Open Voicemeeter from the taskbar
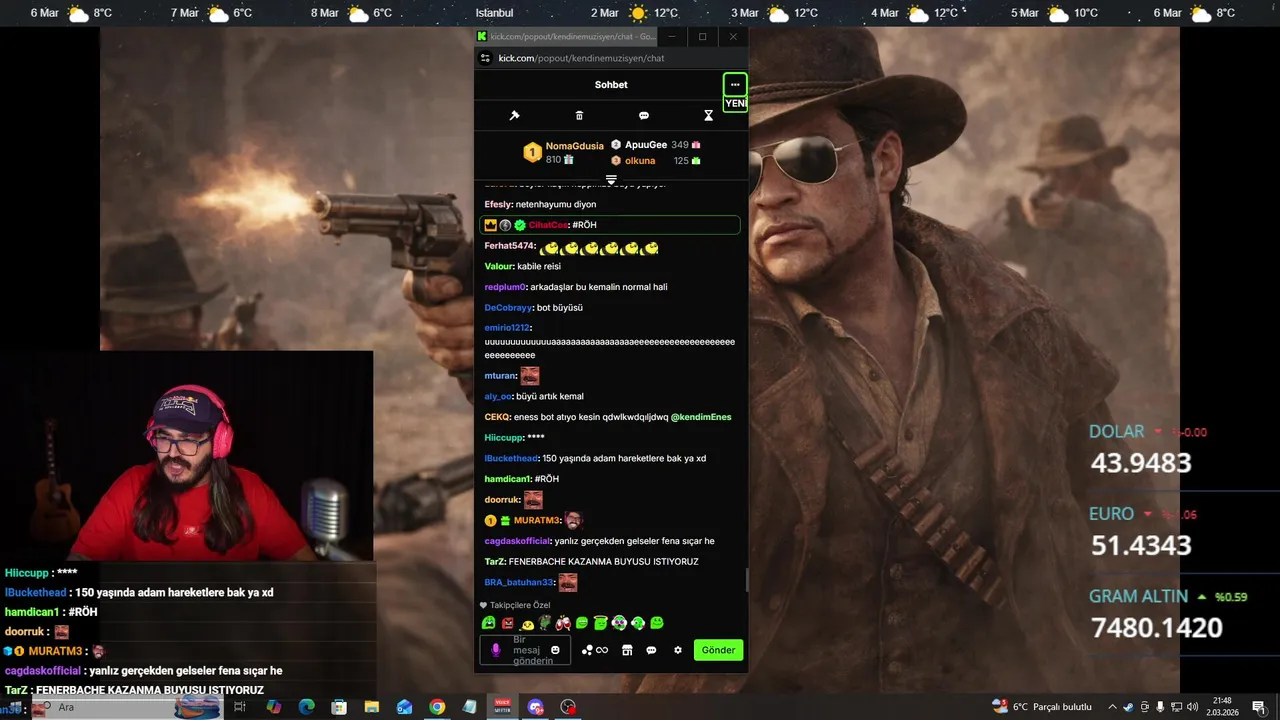Image resolution: width=1280 pixels, height=720 pixels. (x=502, y=707)
